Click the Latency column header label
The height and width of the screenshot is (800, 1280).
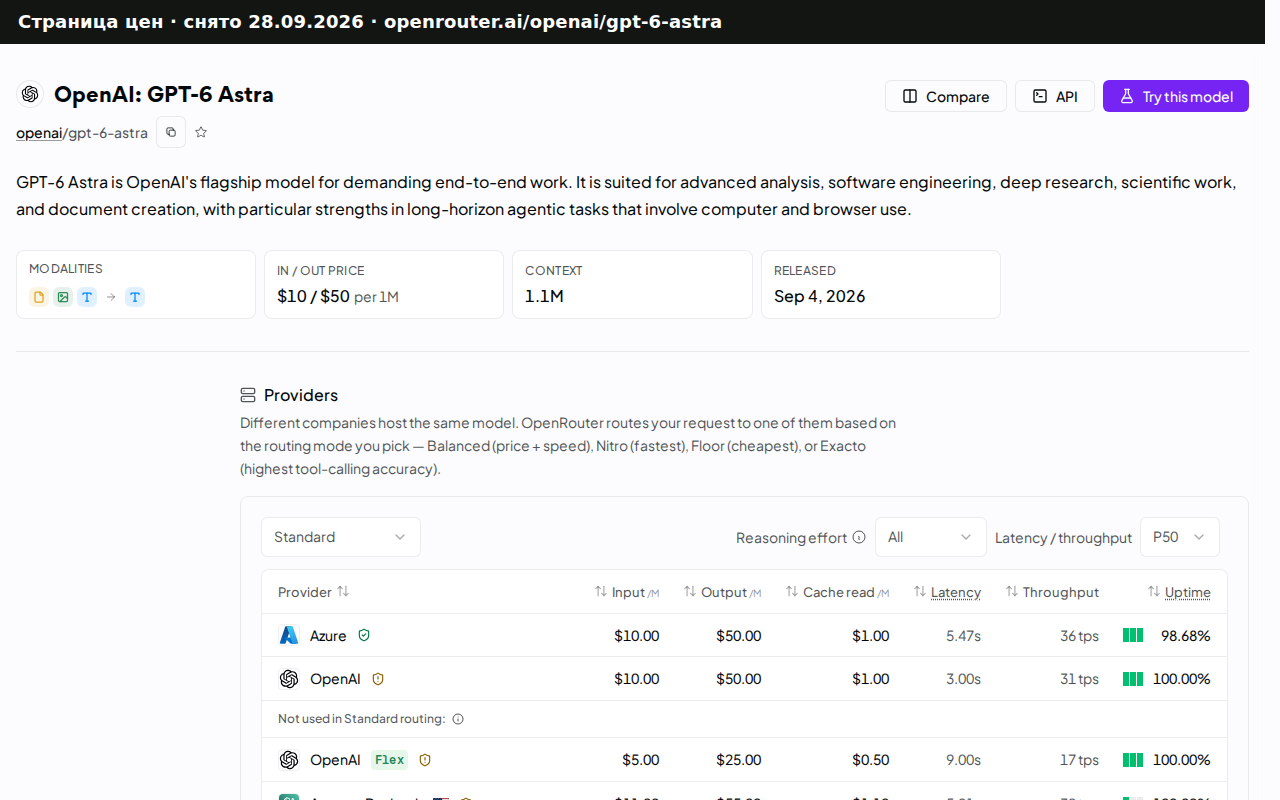pyautogui.click(x=956, y=592)
